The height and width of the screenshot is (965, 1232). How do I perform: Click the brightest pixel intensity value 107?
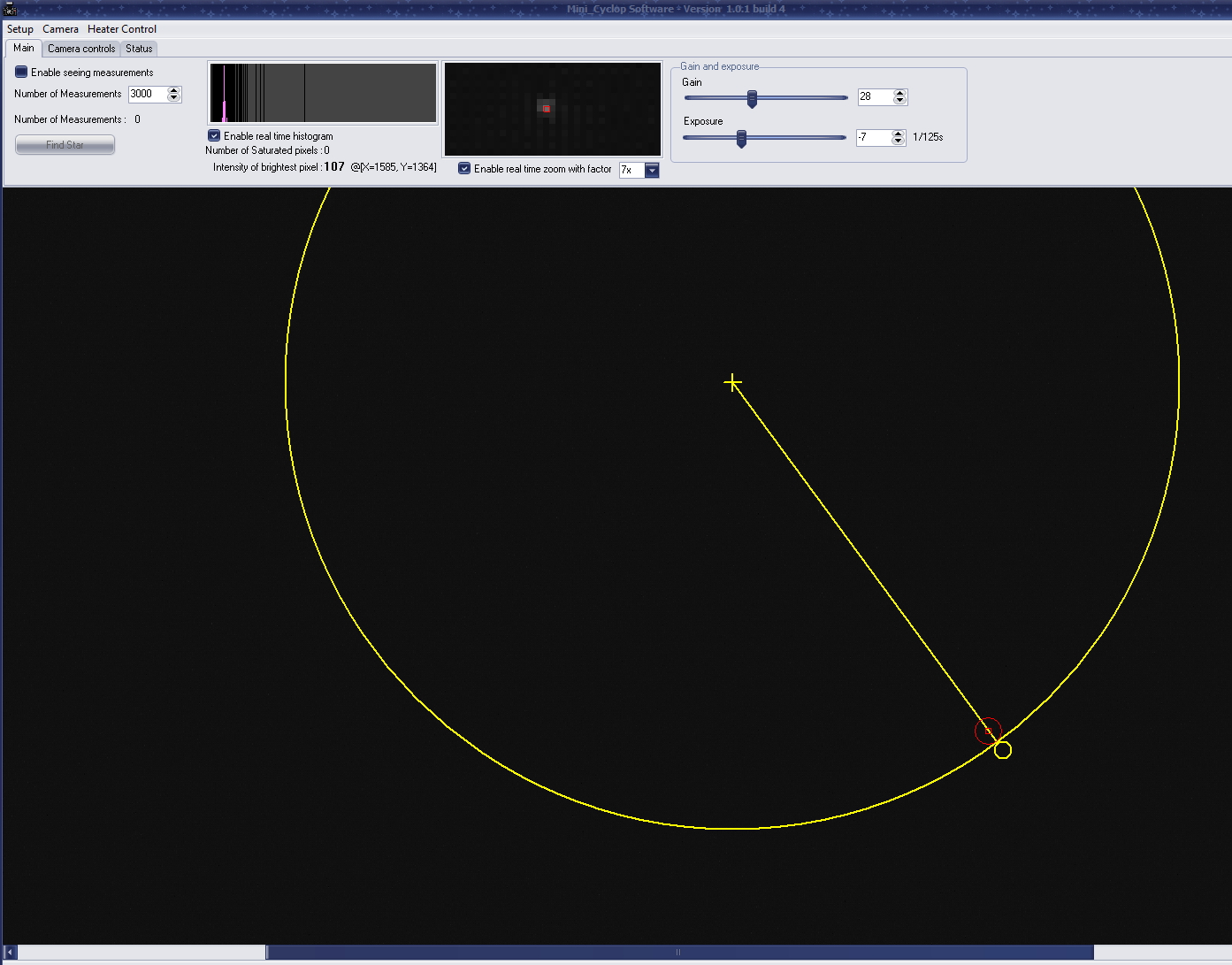click(334, 166)
